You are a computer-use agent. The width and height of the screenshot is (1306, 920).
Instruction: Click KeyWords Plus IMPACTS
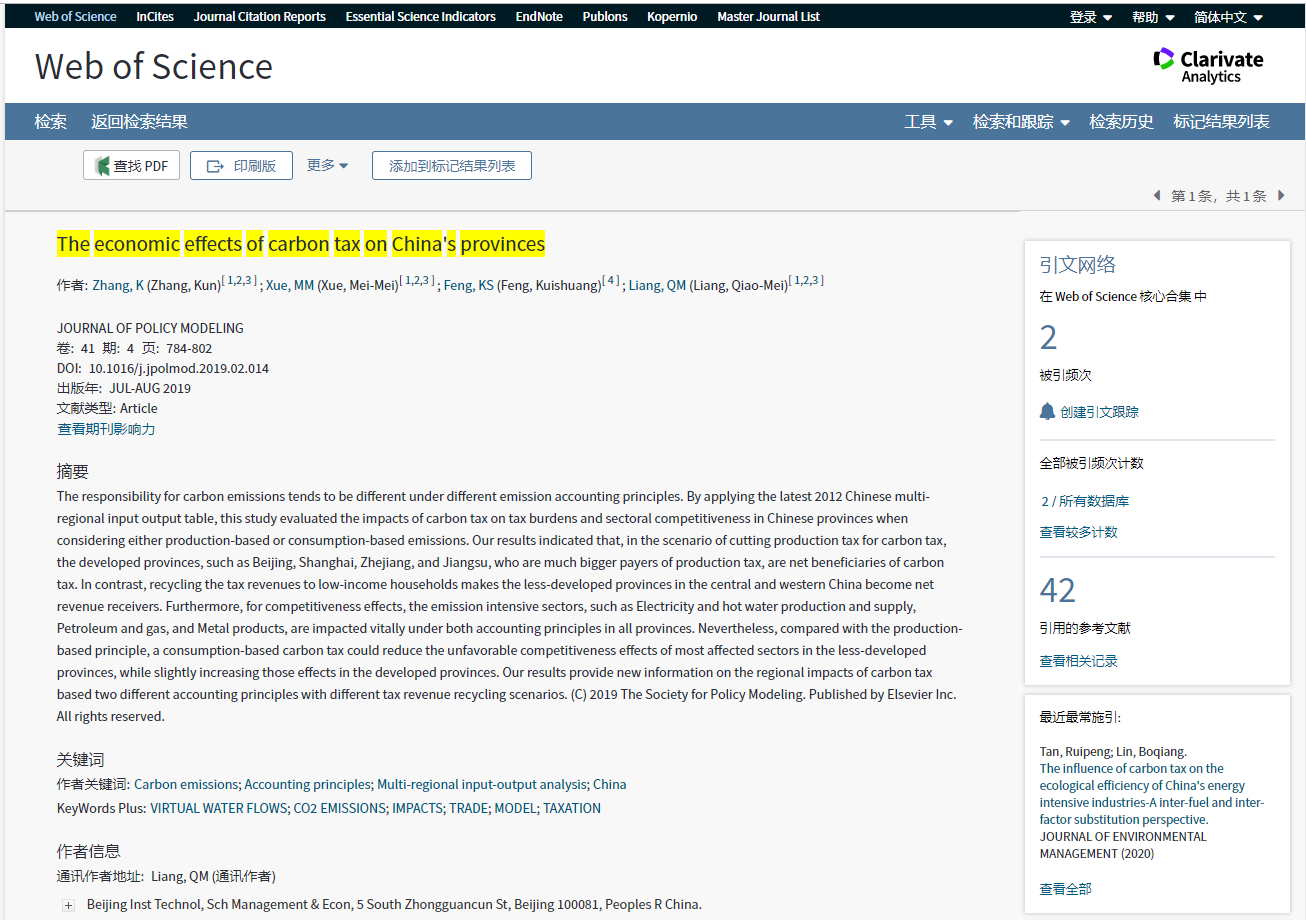[417, 809]
